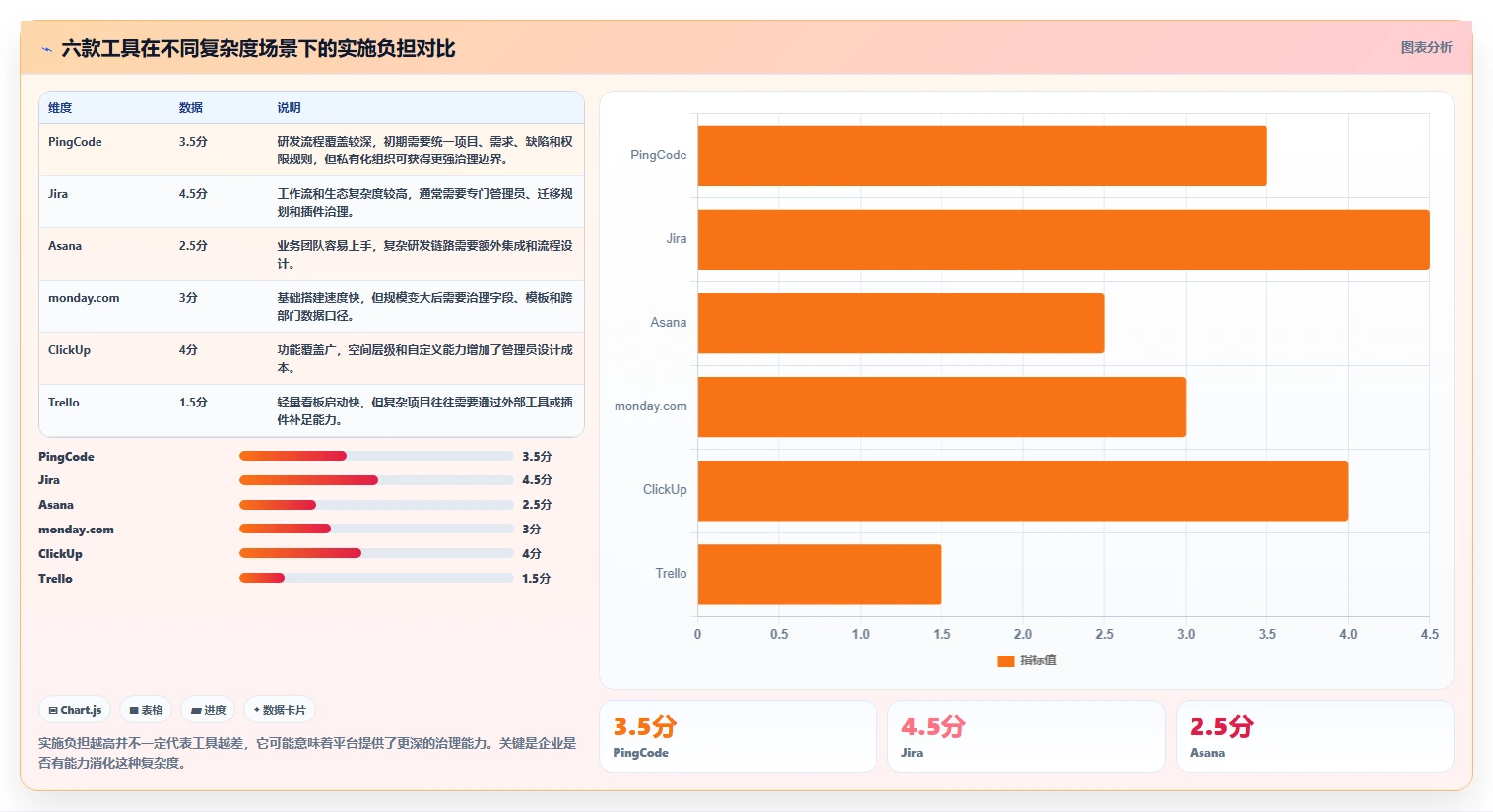Click description starting 业务团队容易上手
The height and width of the screenshot is (812, 1493).
click(x=424, y=255)
